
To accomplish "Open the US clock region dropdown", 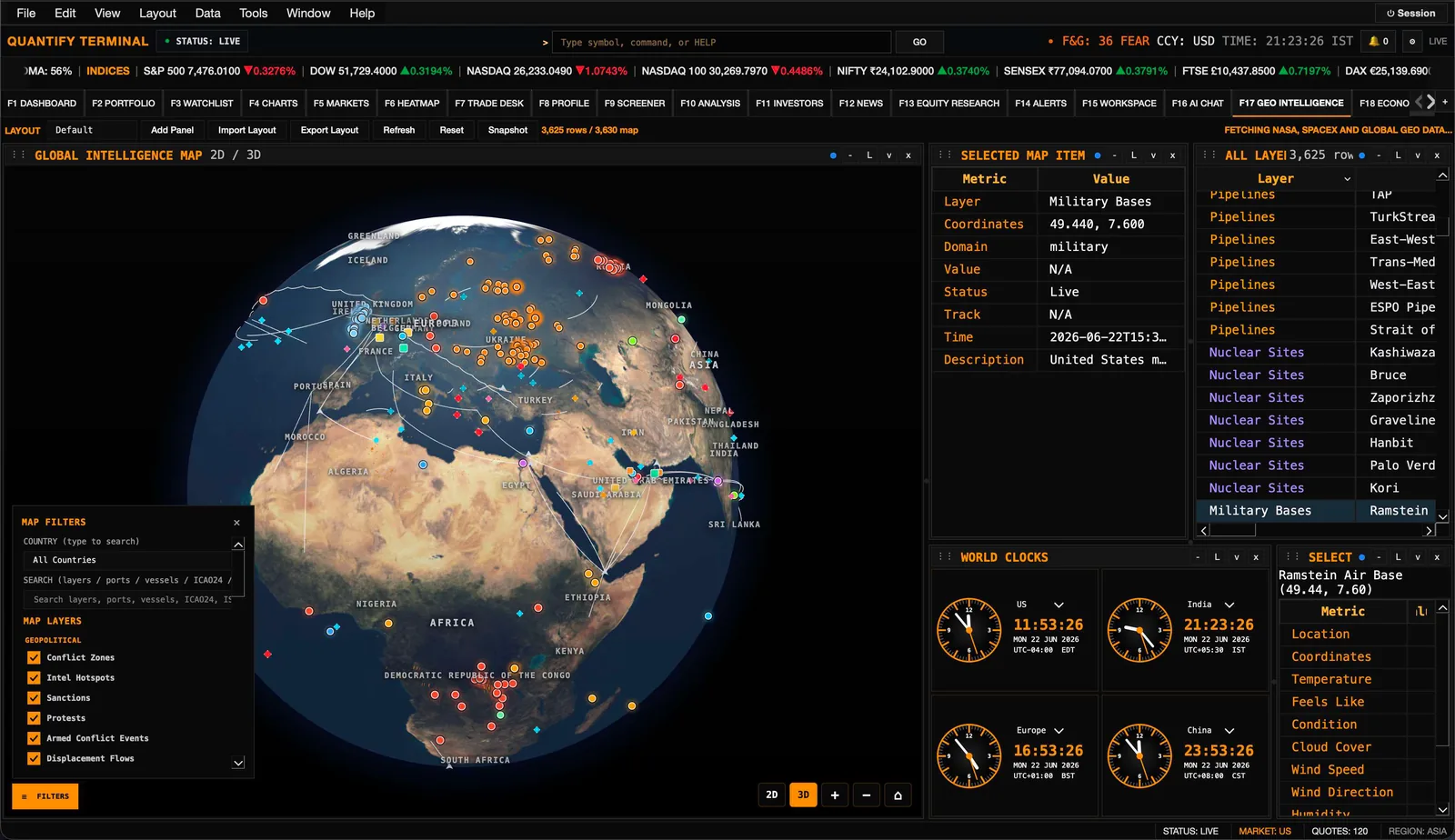I will click(1059, 605).
